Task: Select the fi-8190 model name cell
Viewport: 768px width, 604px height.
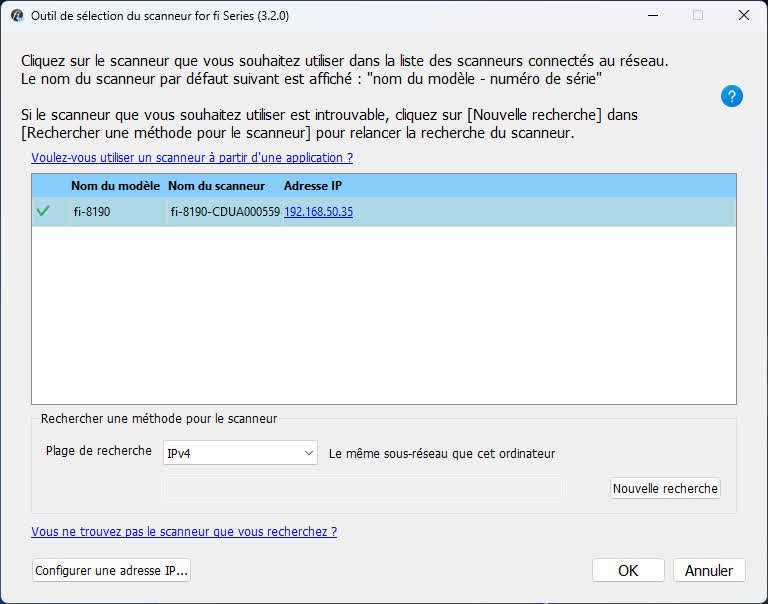Action: pyautogui.click(x=92, y=212)
